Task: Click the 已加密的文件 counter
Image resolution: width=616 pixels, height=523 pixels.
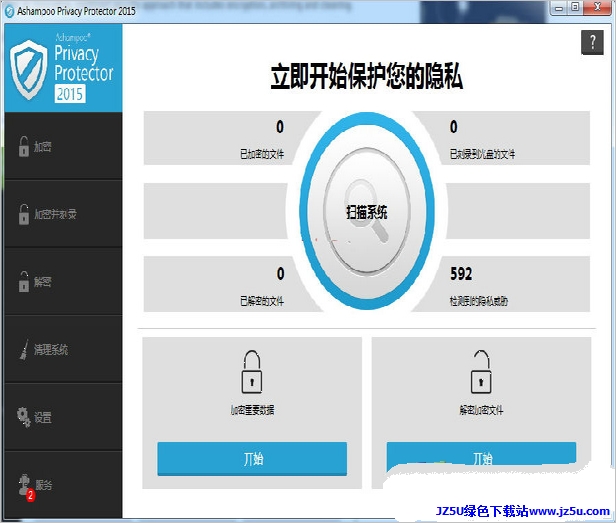Action: coord(220,138)
